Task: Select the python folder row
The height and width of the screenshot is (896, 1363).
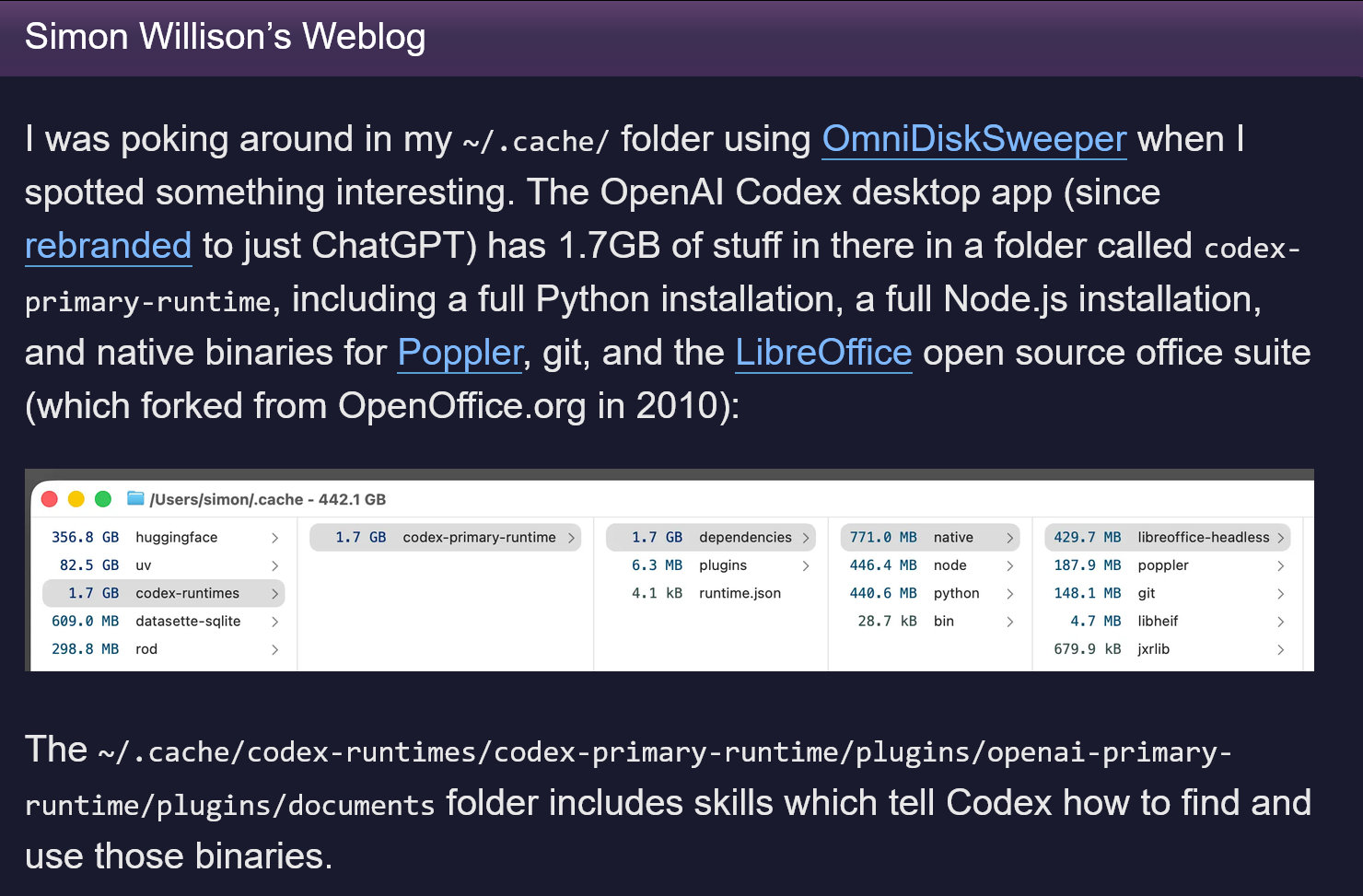Action: pos(930,593)
